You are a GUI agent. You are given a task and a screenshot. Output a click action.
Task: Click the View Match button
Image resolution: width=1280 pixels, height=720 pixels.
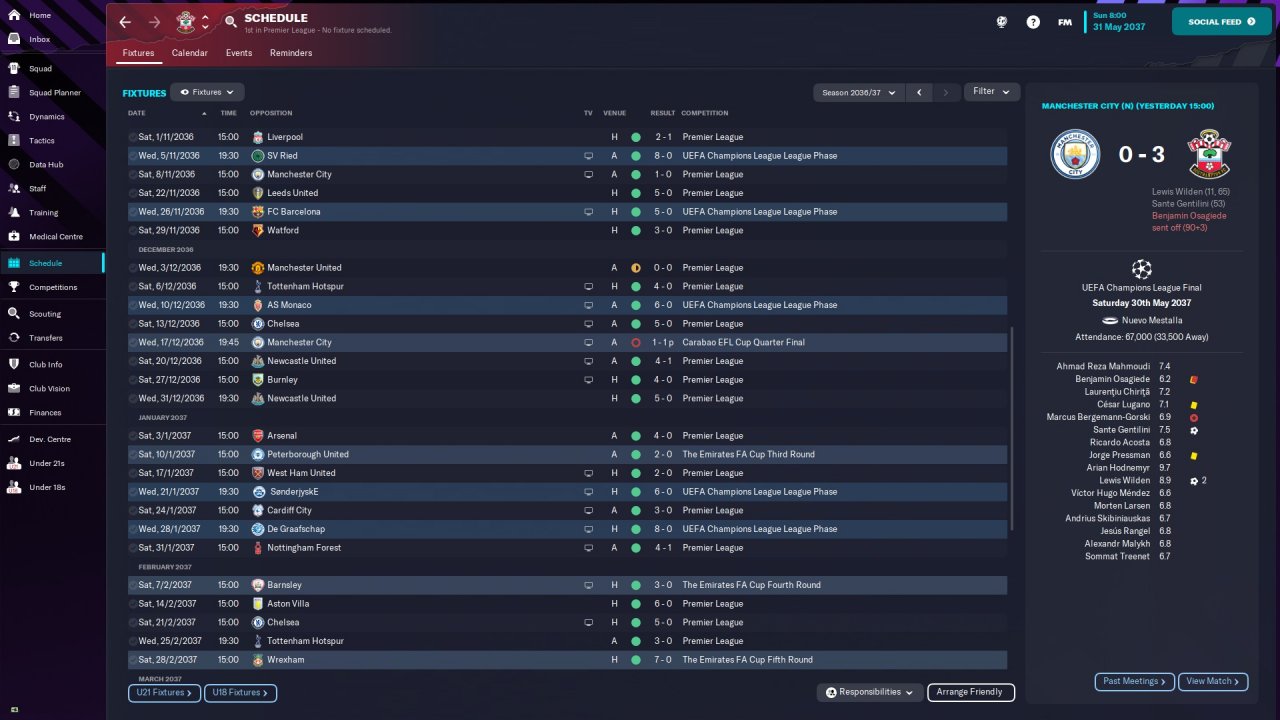tap(1213, 682)
